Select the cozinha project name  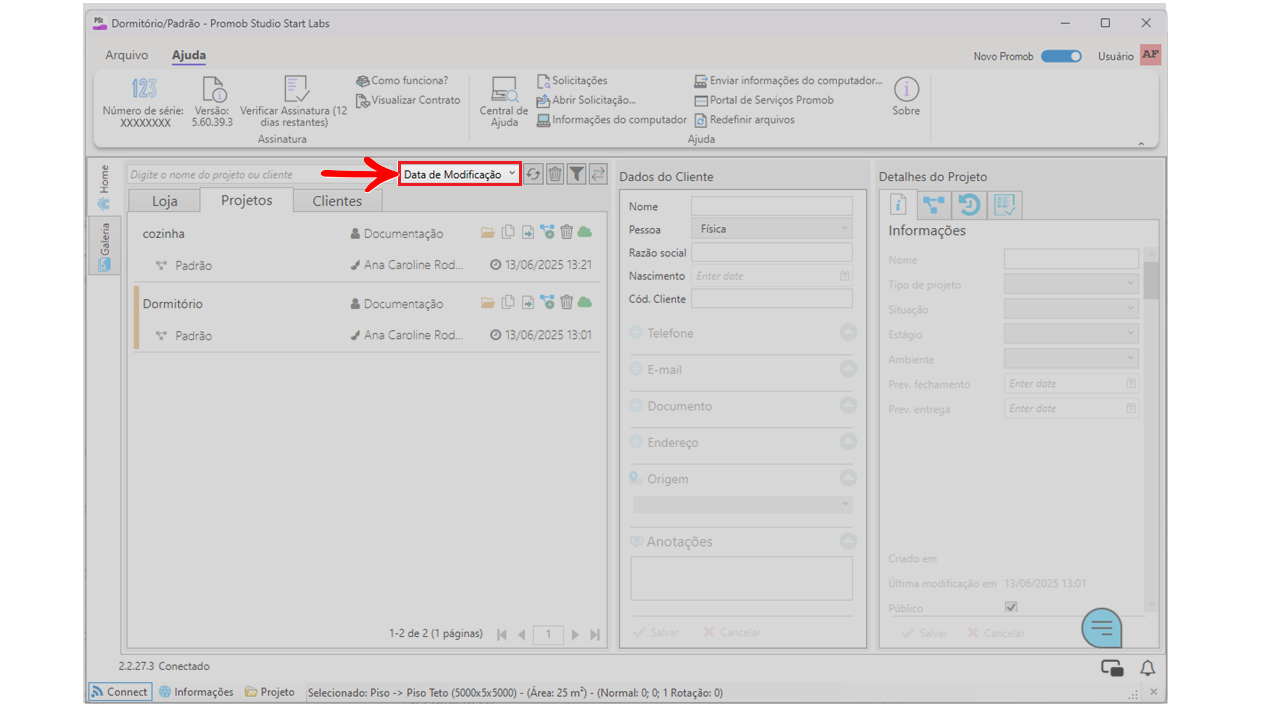[164, 233]
